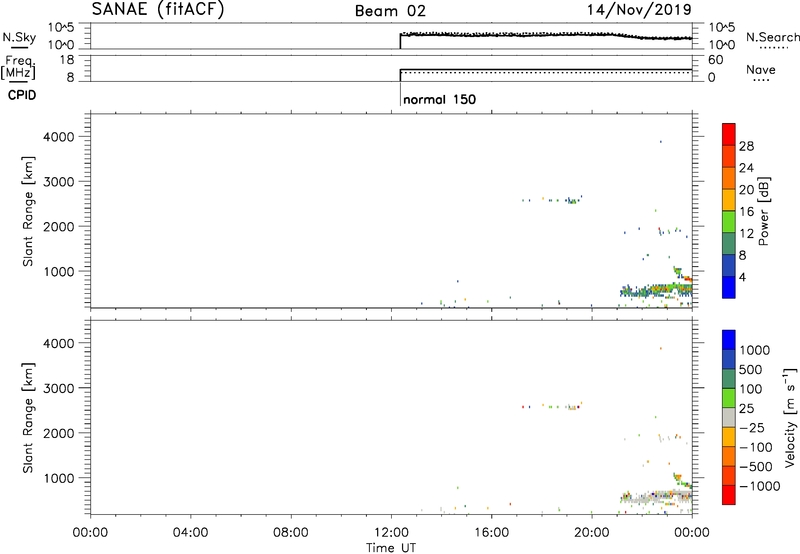This screenshot has height=554, width=800.
Task: Pick the blue top segment of Velocity colorbar
Action: click(x=729, y=340)
